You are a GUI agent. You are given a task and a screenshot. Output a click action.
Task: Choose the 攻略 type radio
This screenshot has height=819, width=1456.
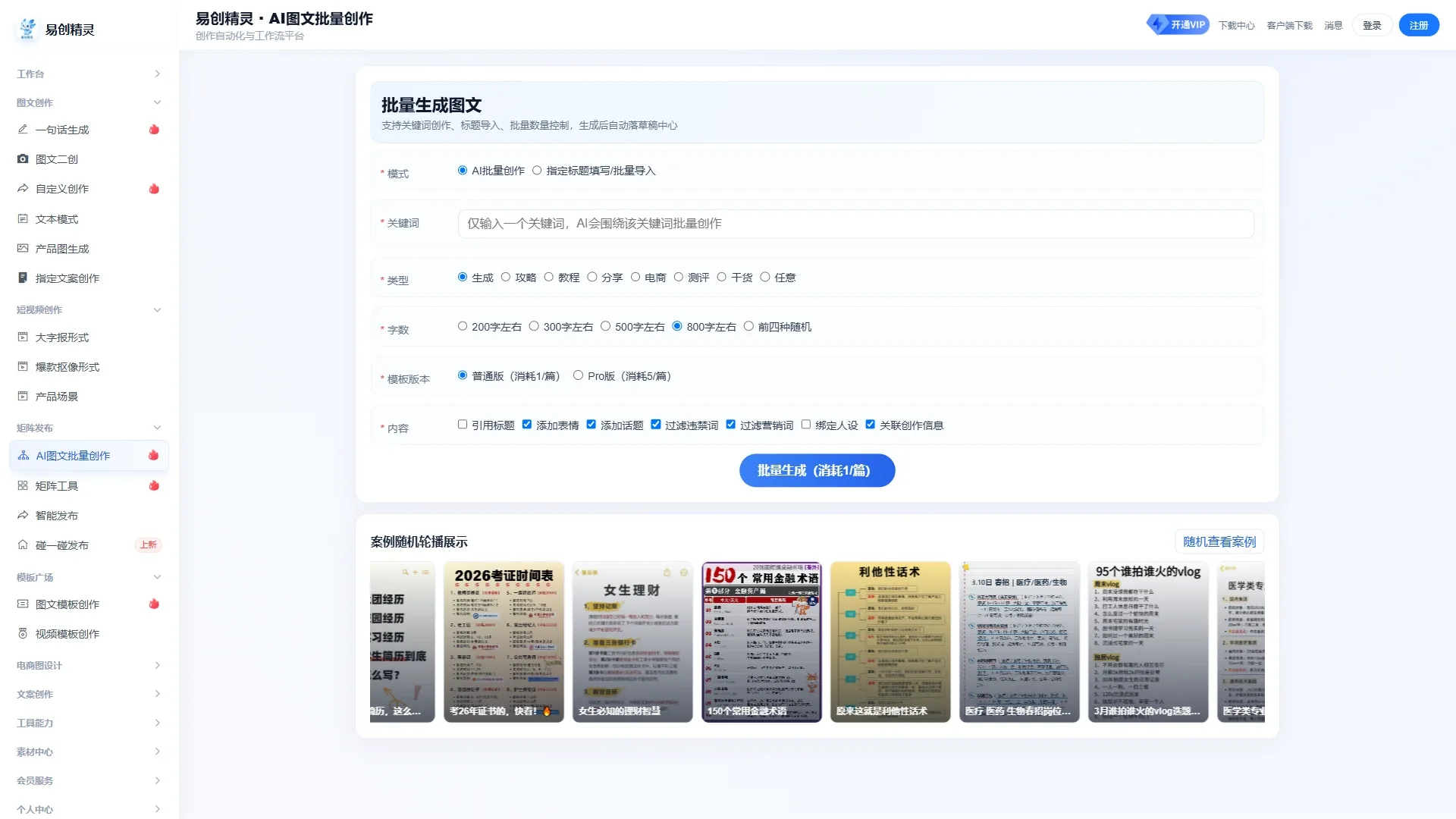(x=506, y=278)
